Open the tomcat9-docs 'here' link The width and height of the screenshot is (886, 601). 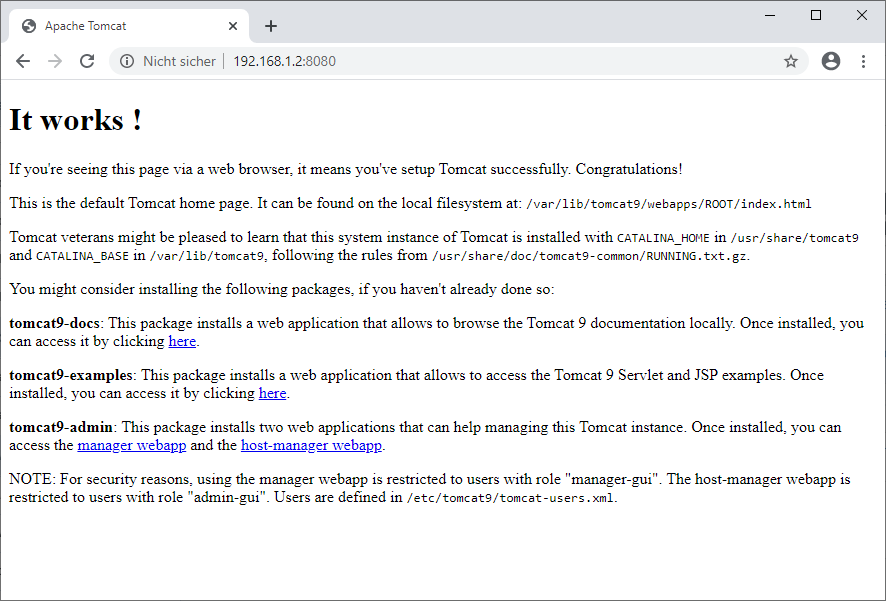click(182, 341)
